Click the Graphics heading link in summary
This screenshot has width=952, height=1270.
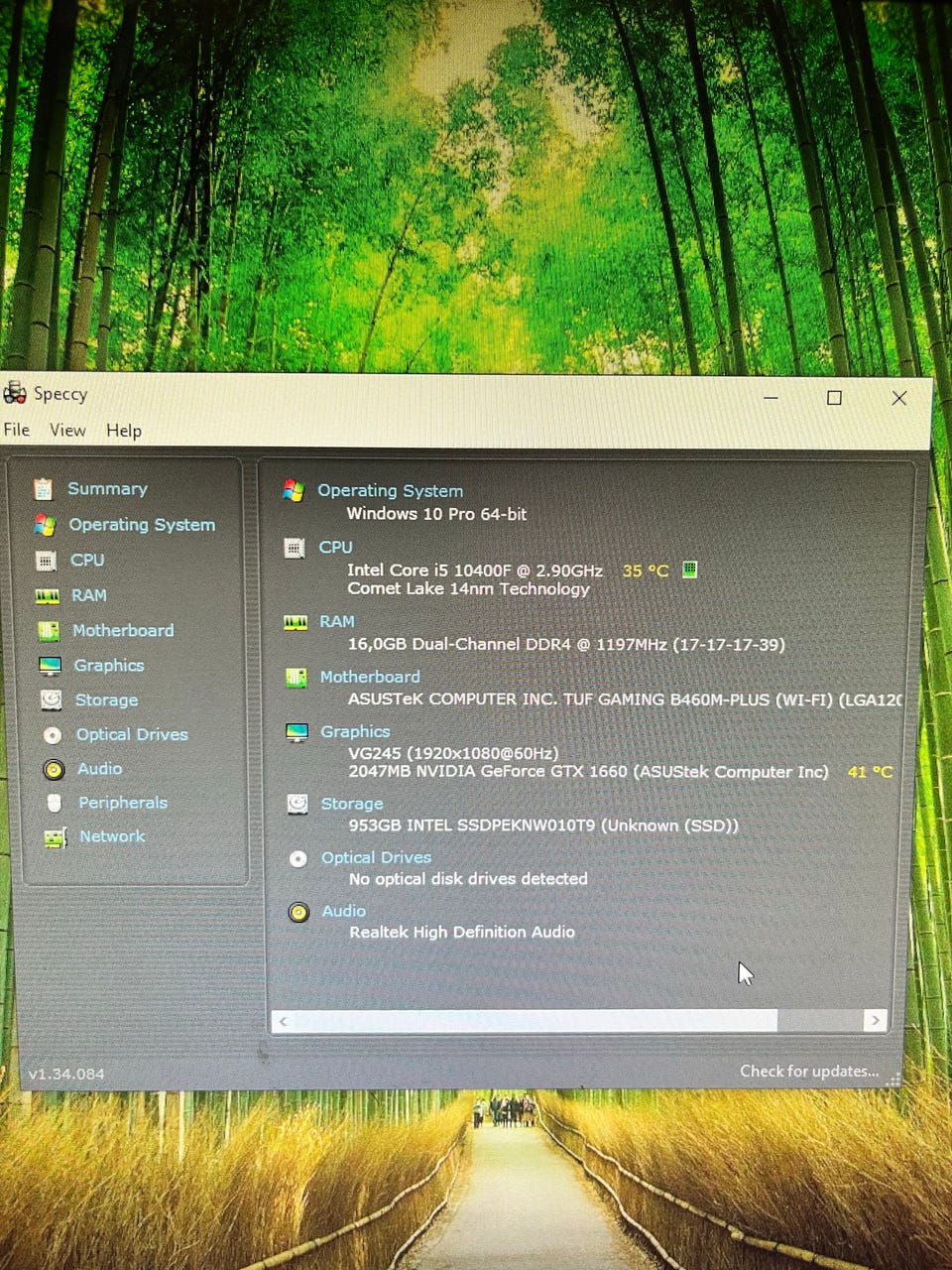(x=355, y=731)
